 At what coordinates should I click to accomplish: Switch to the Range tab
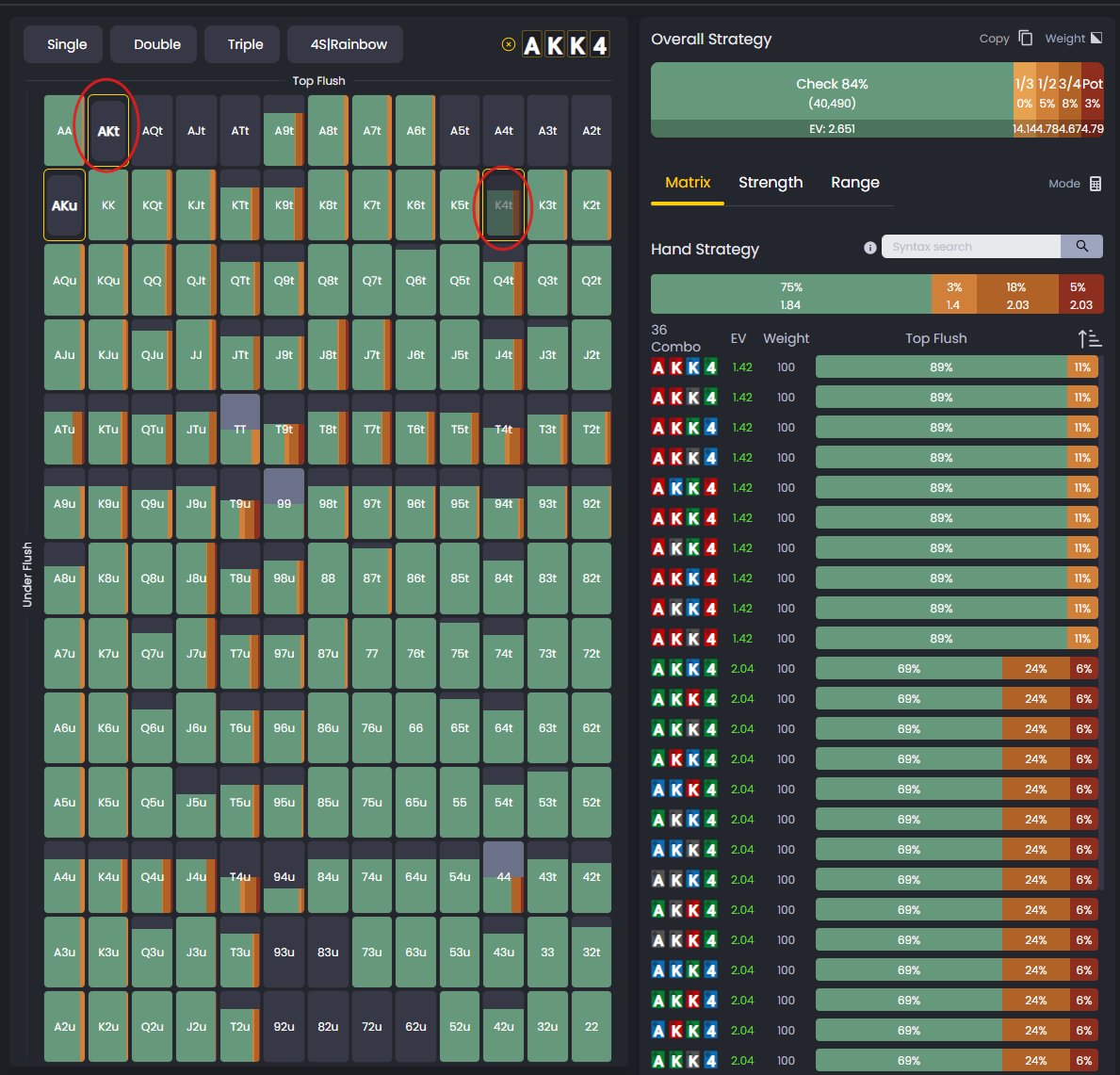(854, 182)
